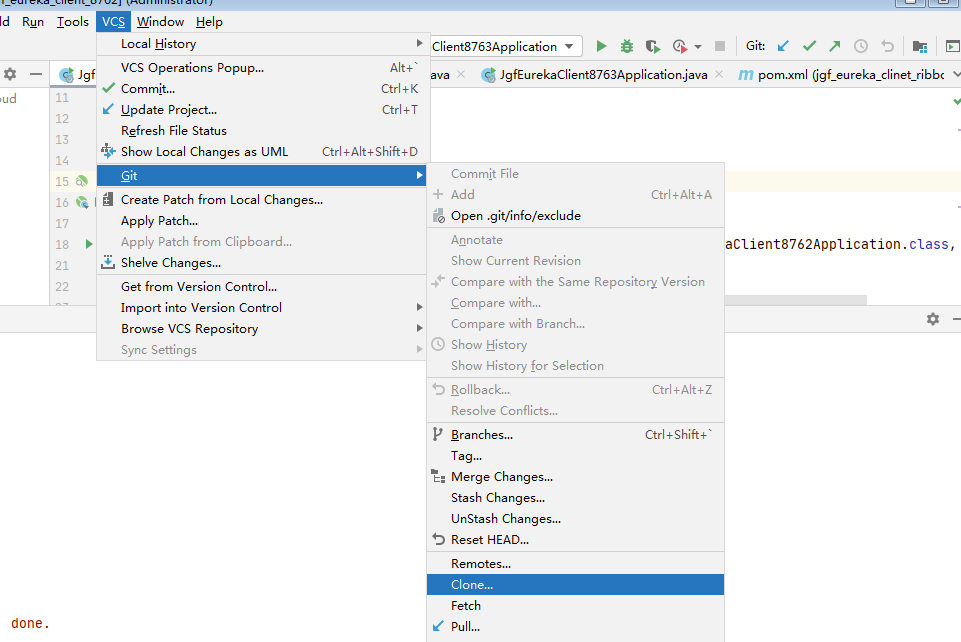Click the Profiler run icon
Screen dimensions: 961x642
tap(680, 47)
